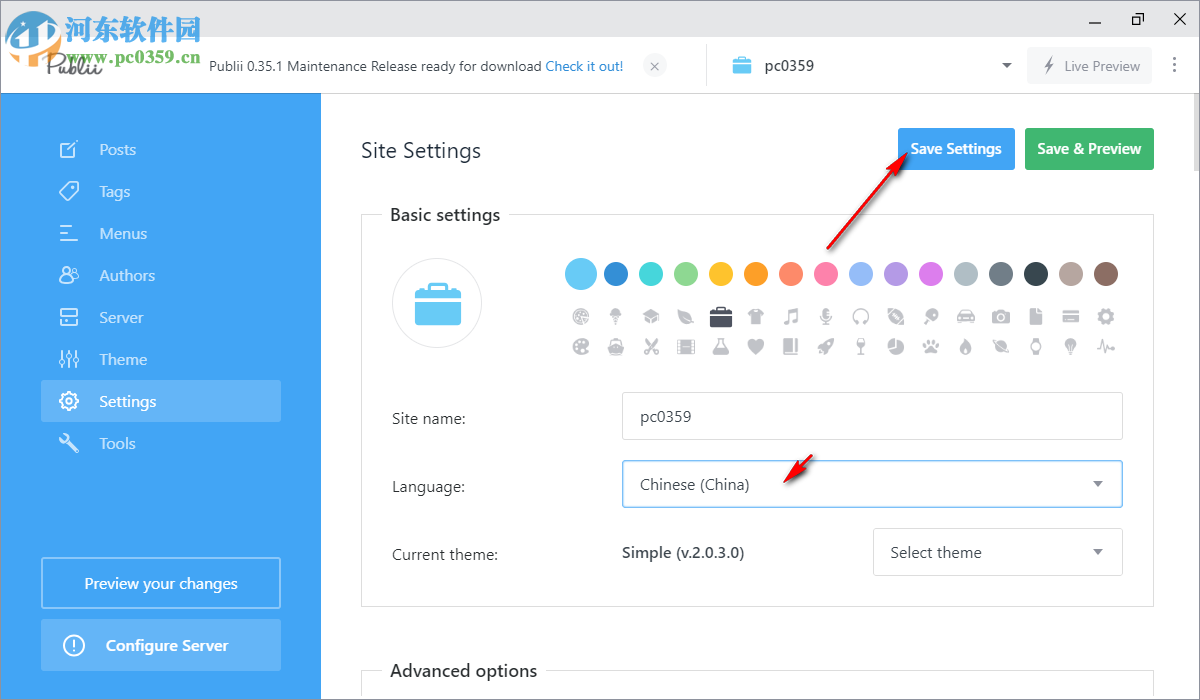The width and height of the screenshot is (1200, 700).
Task: Click the Save Settings button
Action: click(x=956, y=149)
